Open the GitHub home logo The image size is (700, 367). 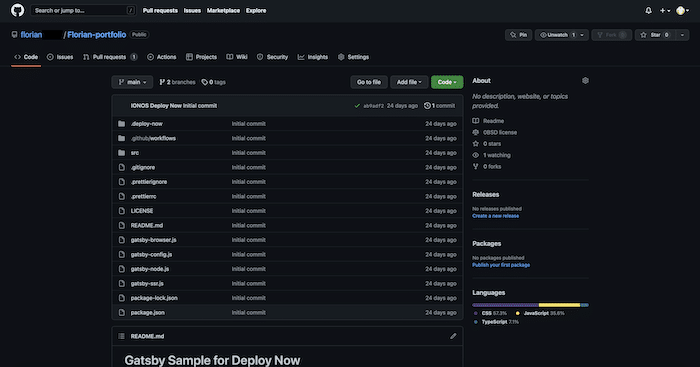coord(17,10)
